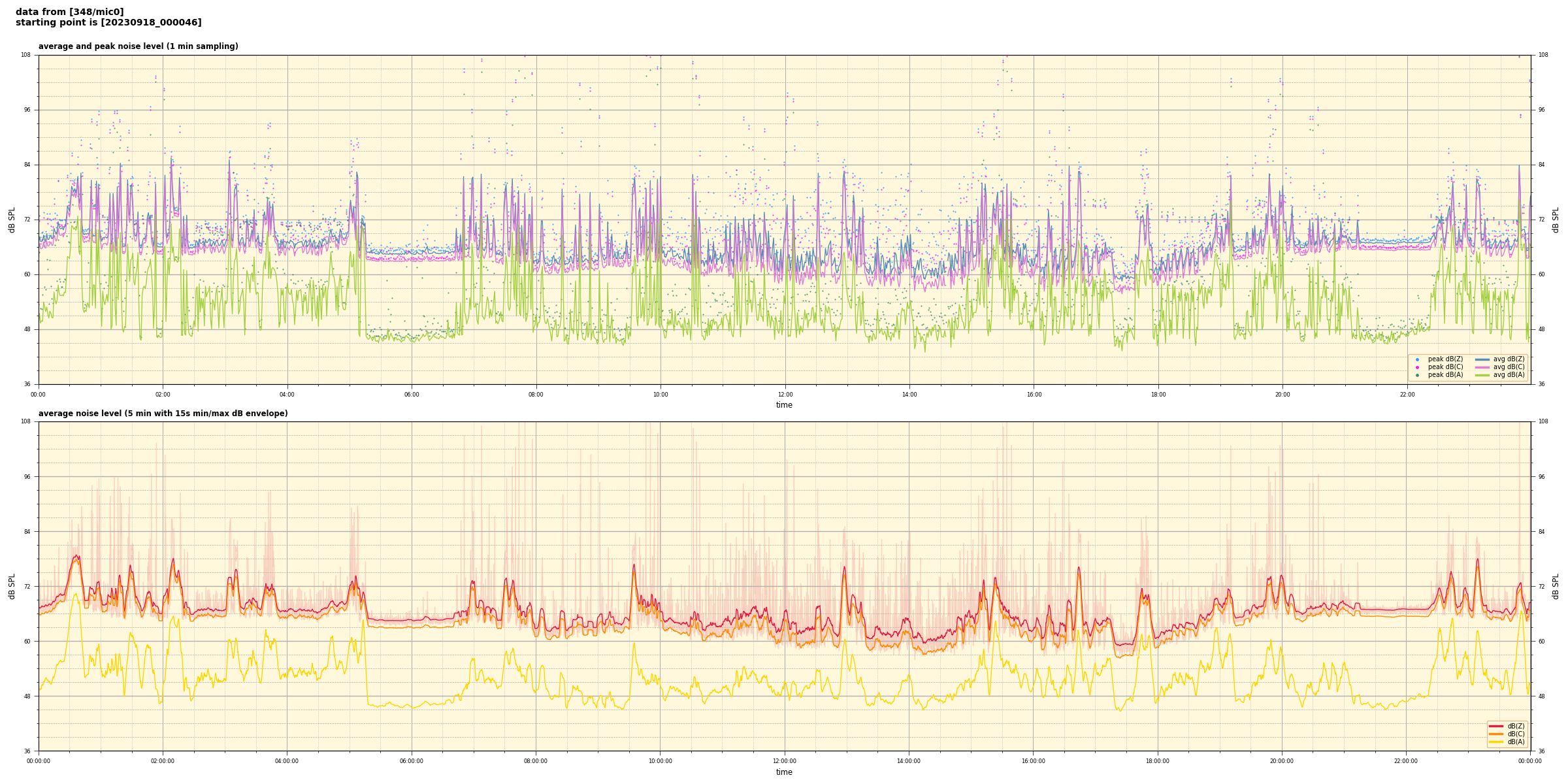The image size is (1568, 784).
Task: Click top chart's left 'dB SPL' label
Action: (x=12, y=220)
